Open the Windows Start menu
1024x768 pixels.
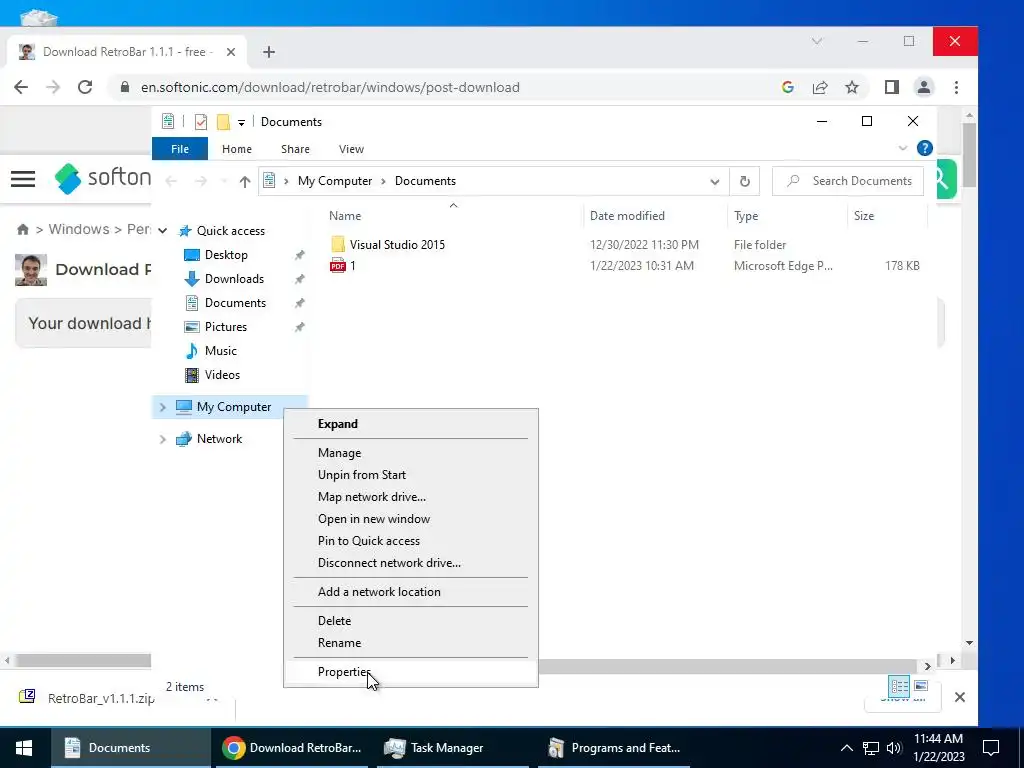click(x=24, y=748)
